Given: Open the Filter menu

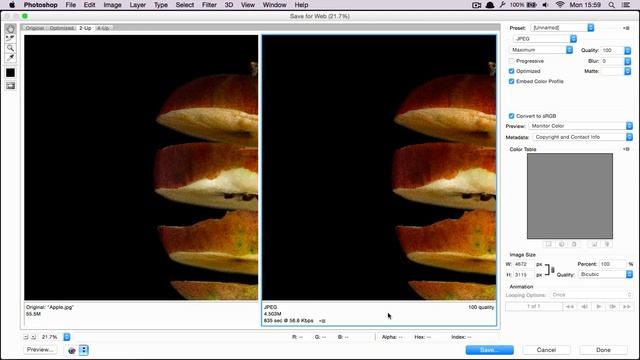Looking at the screenshot, I should pos(209,5).
